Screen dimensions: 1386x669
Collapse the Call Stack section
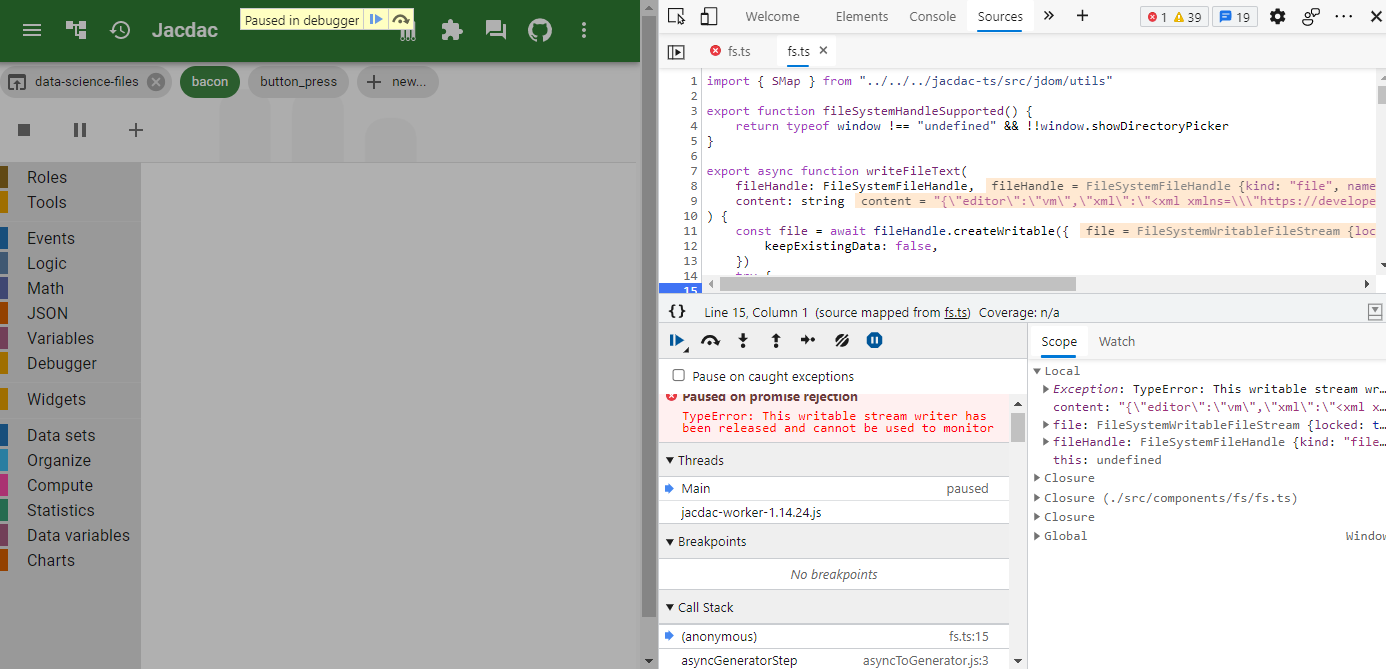tap(669, 607)
